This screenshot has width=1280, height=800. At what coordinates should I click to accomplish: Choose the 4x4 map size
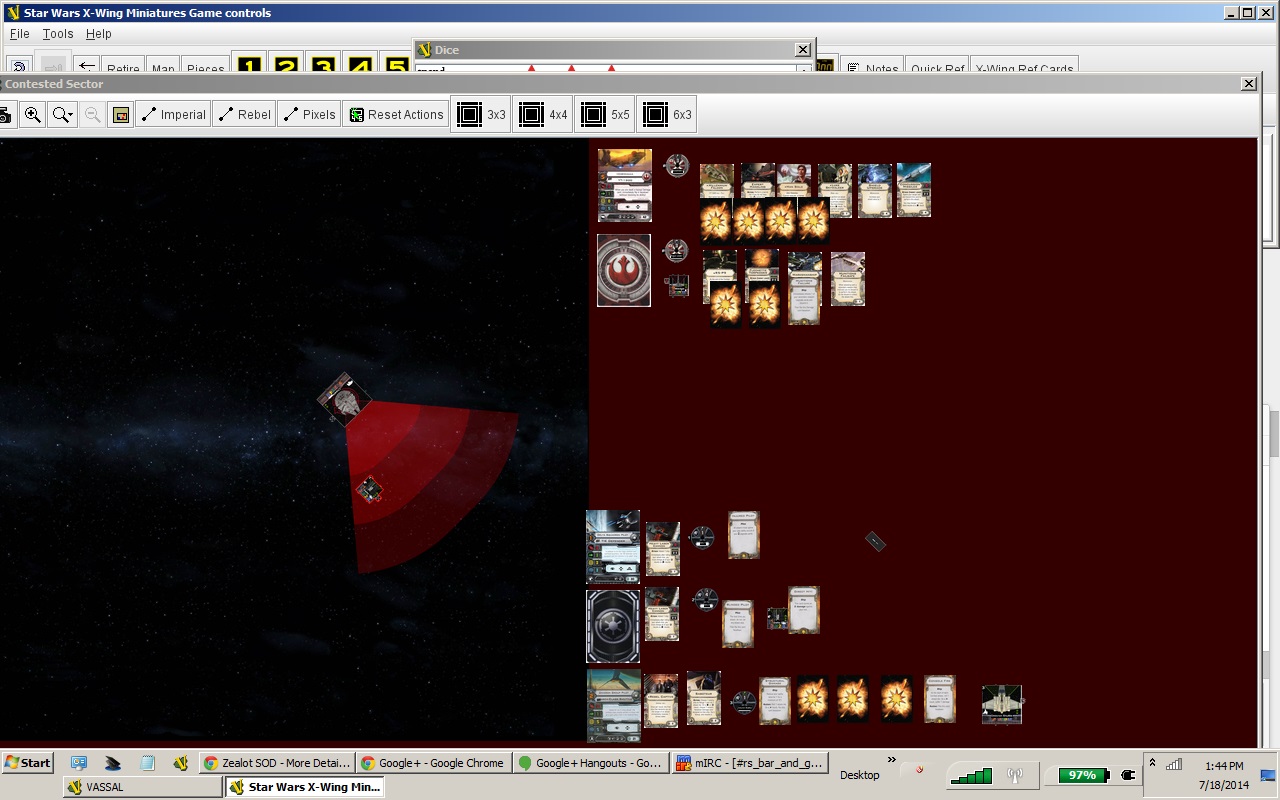tap(543, 115)
